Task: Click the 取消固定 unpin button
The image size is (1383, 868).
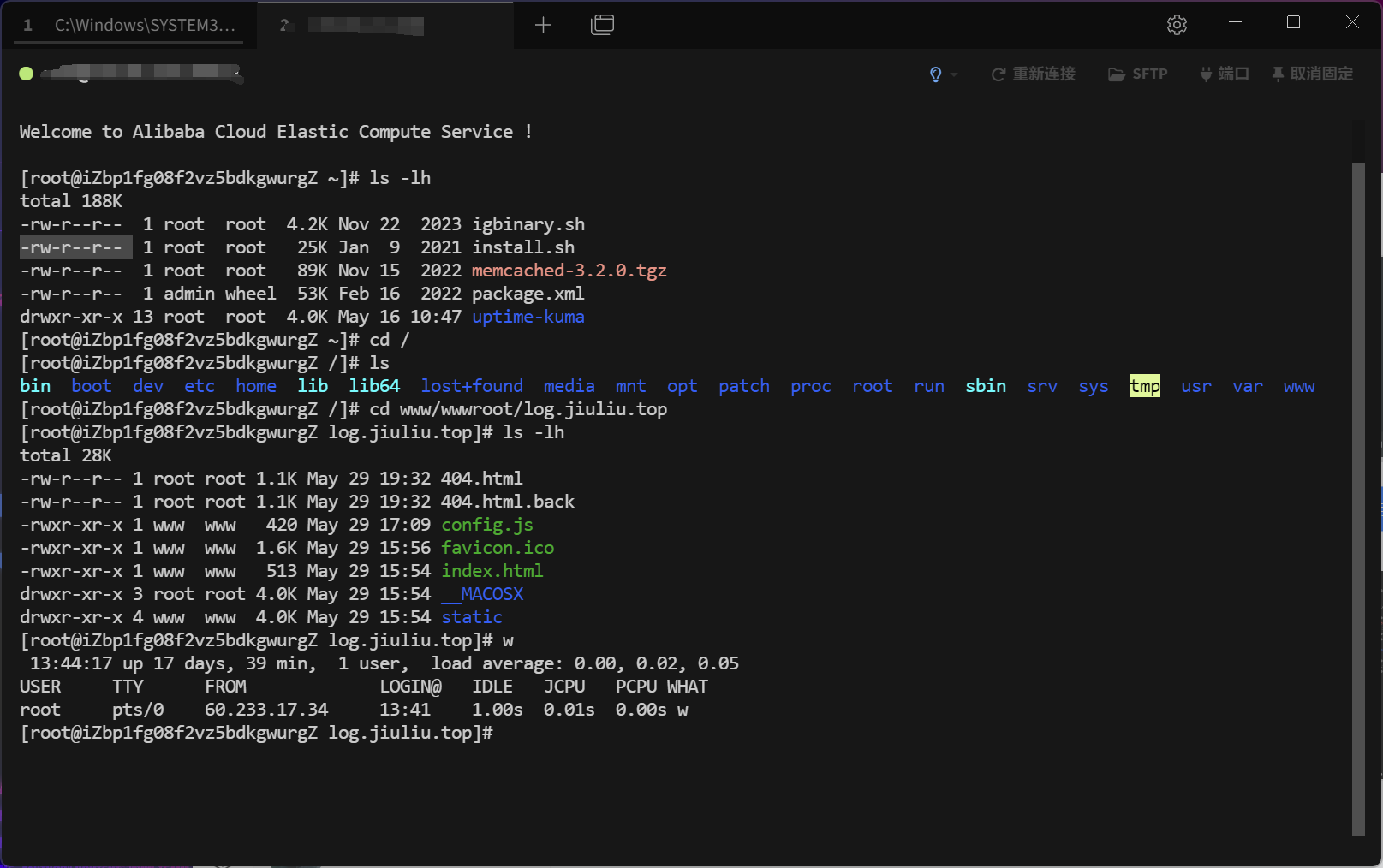Action: [1312, 74]
